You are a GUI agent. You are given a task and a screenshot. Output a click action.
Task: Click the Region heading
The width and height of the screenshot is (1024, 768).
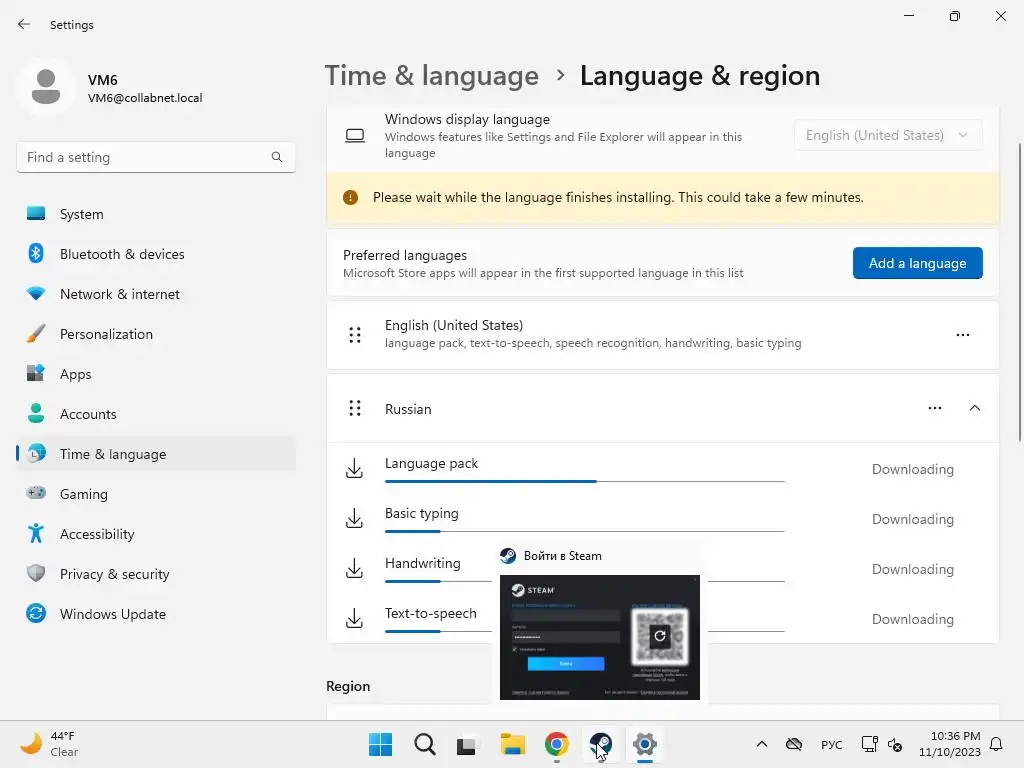click(x=348, y=686)
